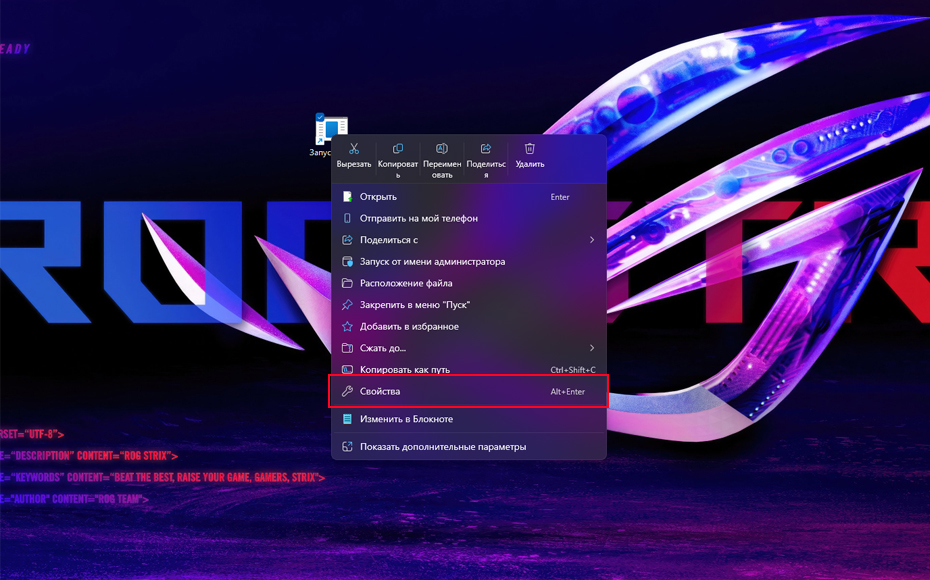The height and width of the screenshot is (580, 930).
Task: Click the icon beside Копировать как путь
Action: [348, 369]
